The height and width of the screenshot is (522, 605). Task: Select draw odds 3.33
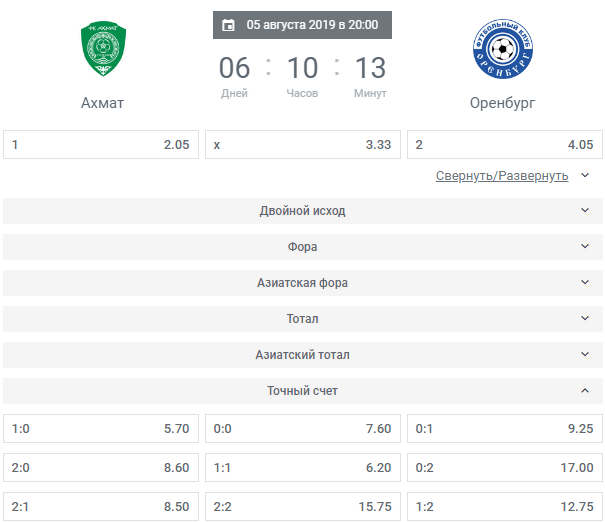pyautogui.click(x=303, y=145)
